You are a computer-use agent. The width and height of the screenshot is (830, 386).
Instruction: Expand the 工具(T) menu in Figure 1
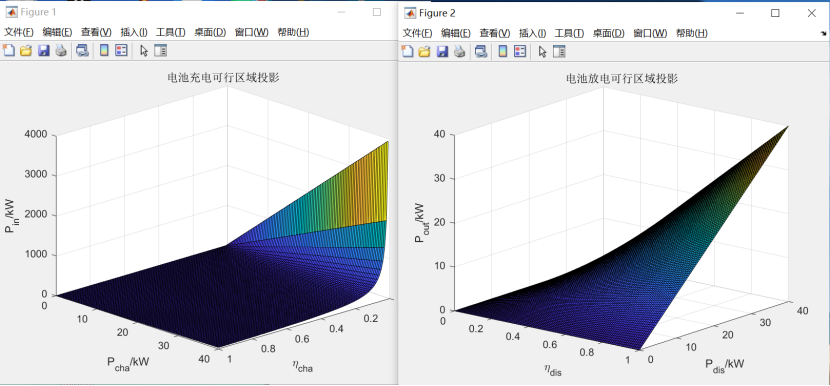(x=170, y=32)
